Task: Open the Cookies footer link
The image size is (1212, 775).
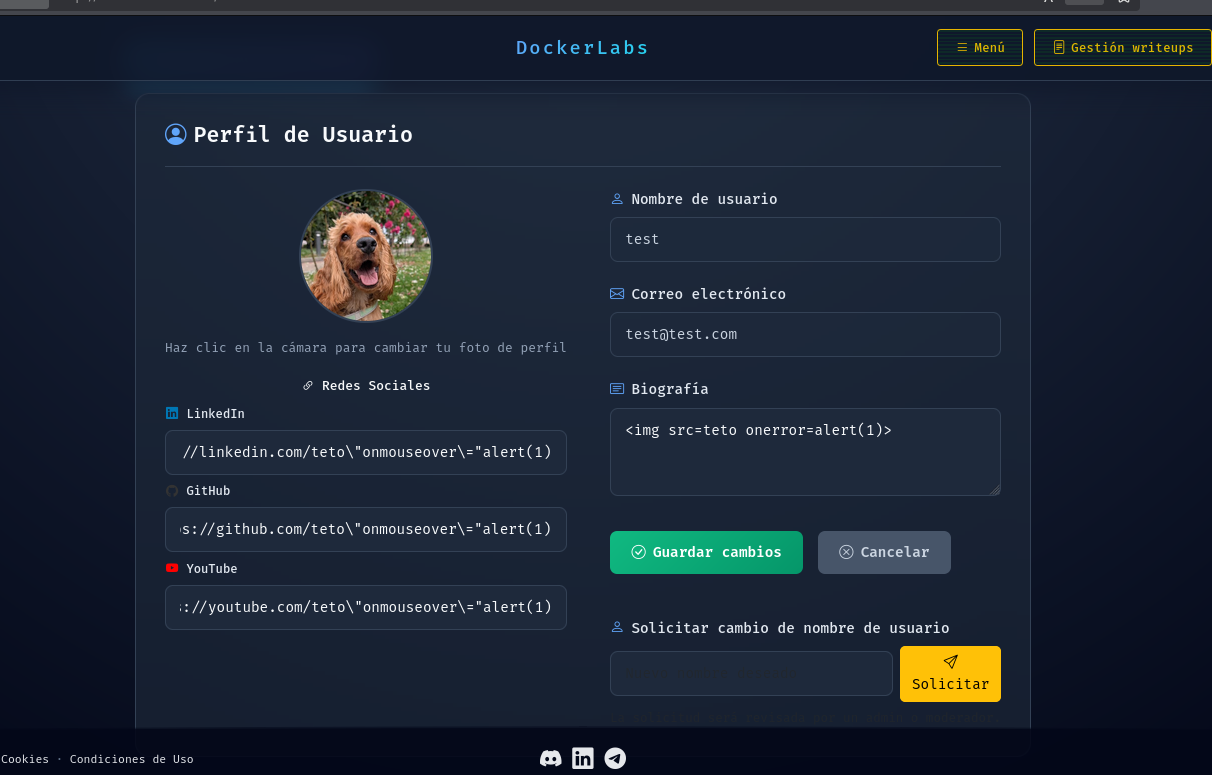Action: click(x=24, y=759)
